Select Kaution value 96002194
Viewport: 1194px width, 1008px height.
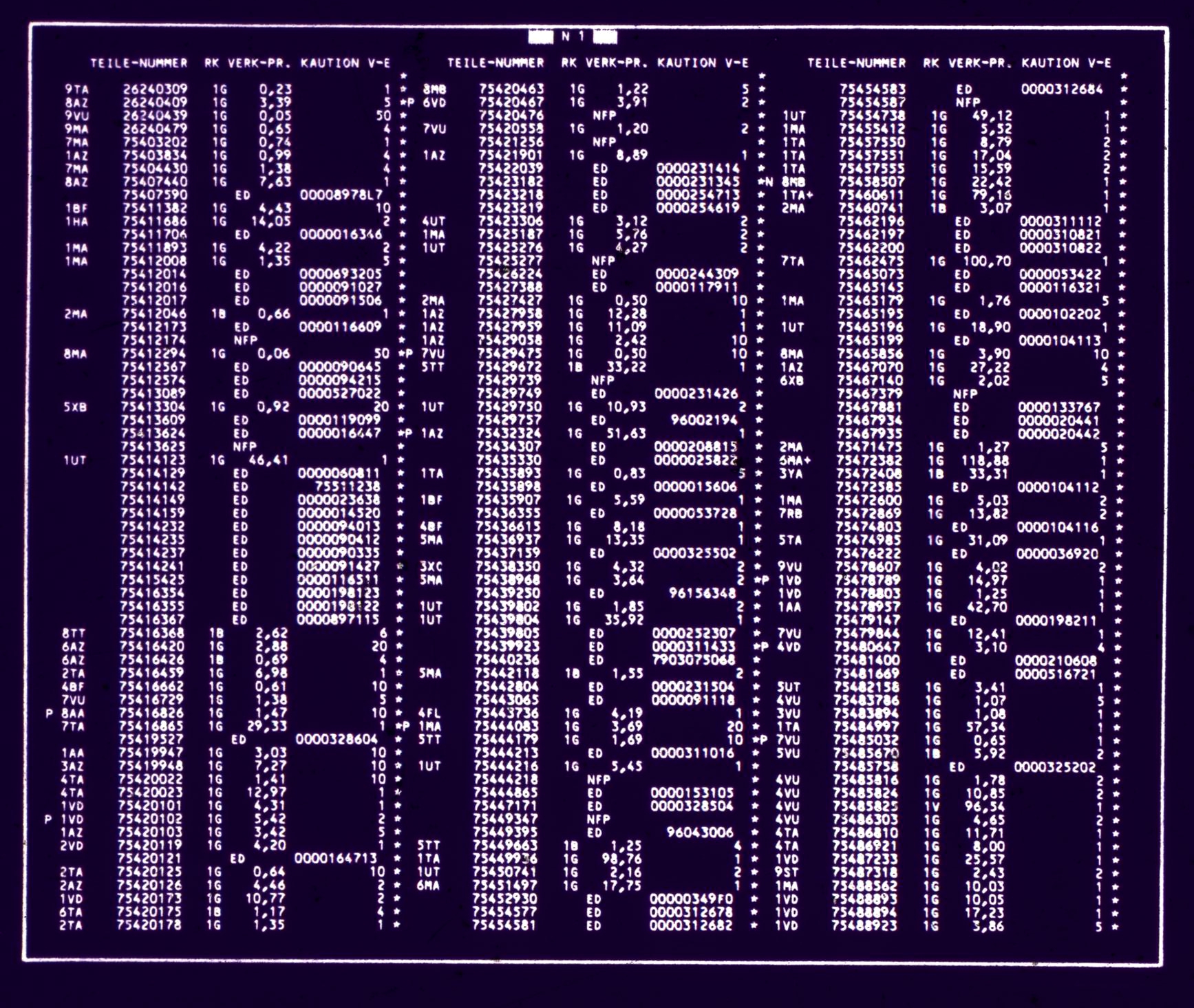[x=704, y=420]
